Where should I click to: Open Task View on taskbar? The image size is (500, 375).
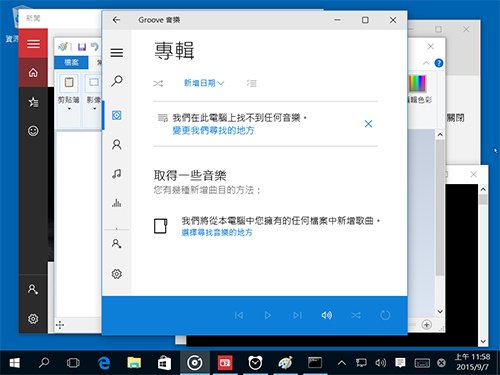click(73, 363)
